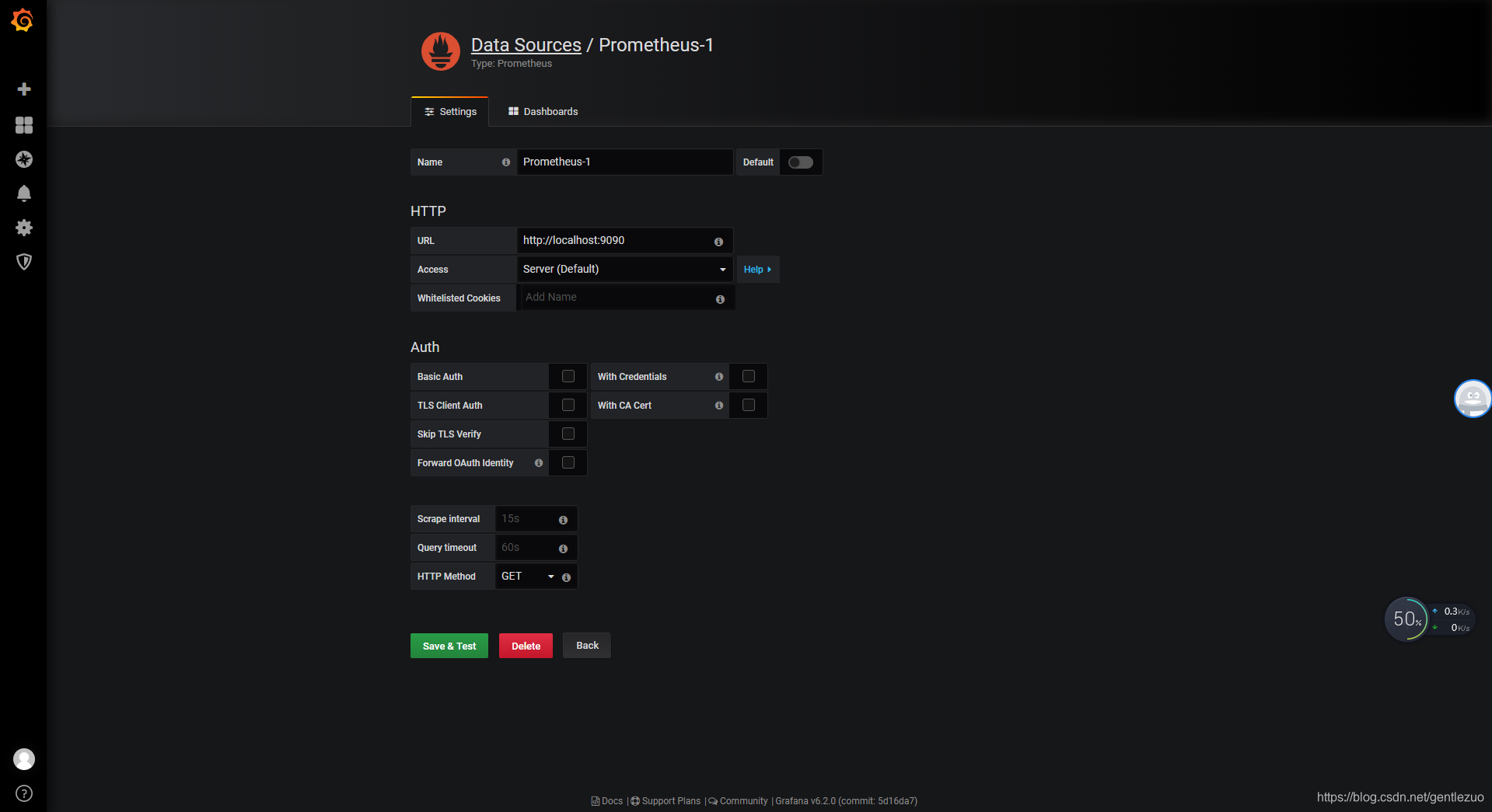
Task: Click the red Delete button
Action: [526, 646]
